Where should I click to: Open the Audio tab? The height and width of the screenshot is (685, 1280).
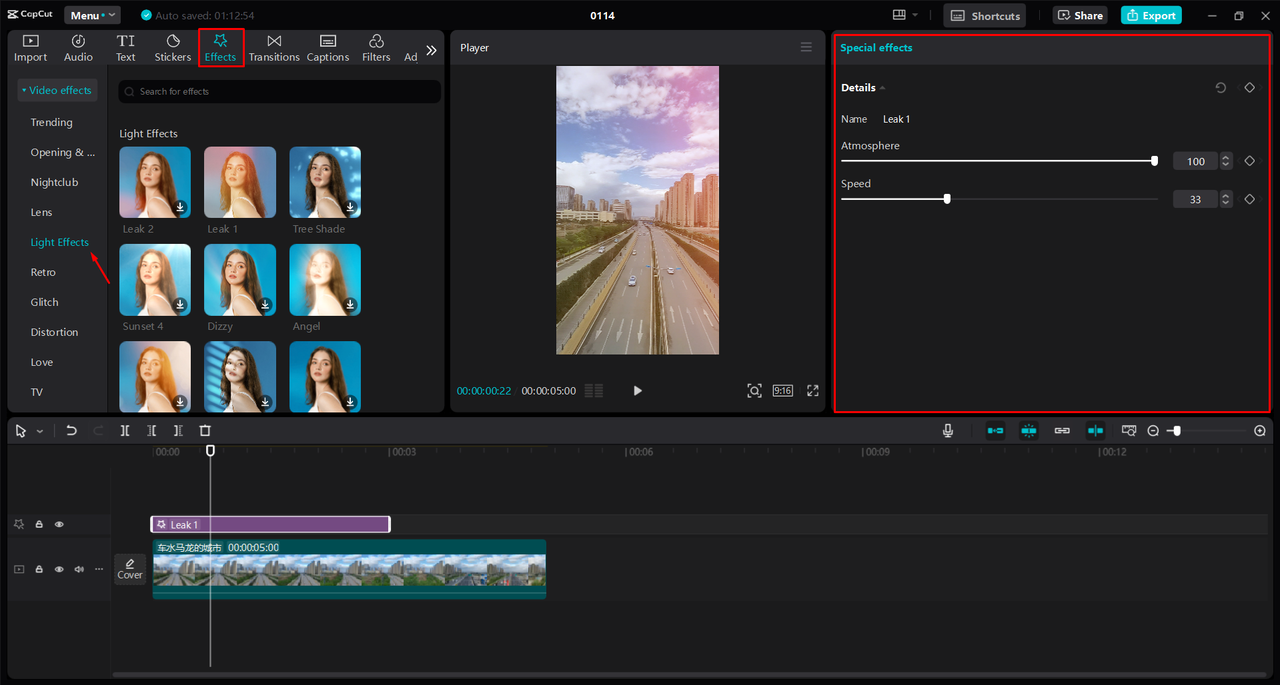click(x=78, y=47)
